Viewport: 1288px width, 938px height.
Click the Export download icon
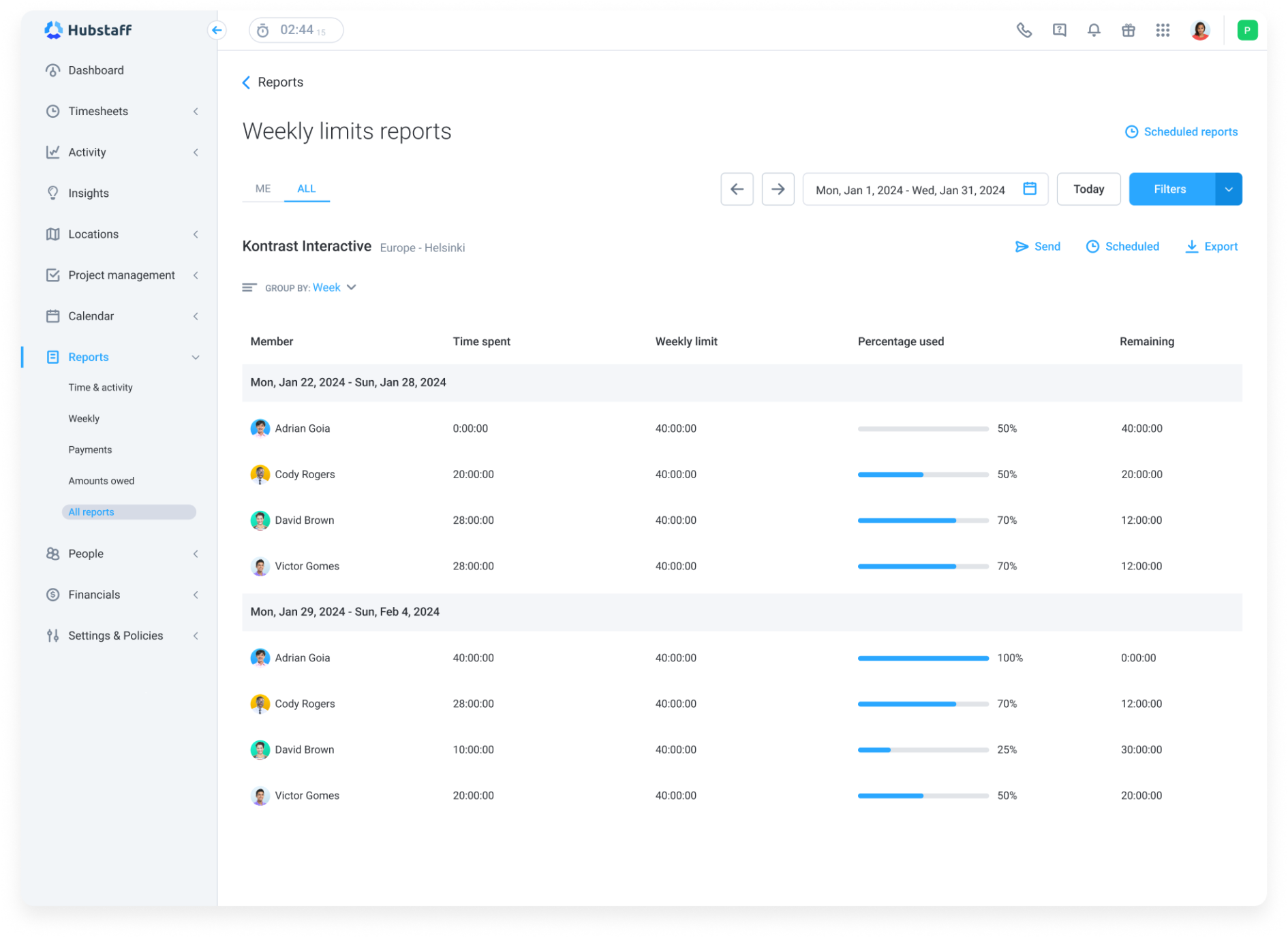tap(1192, 247)
